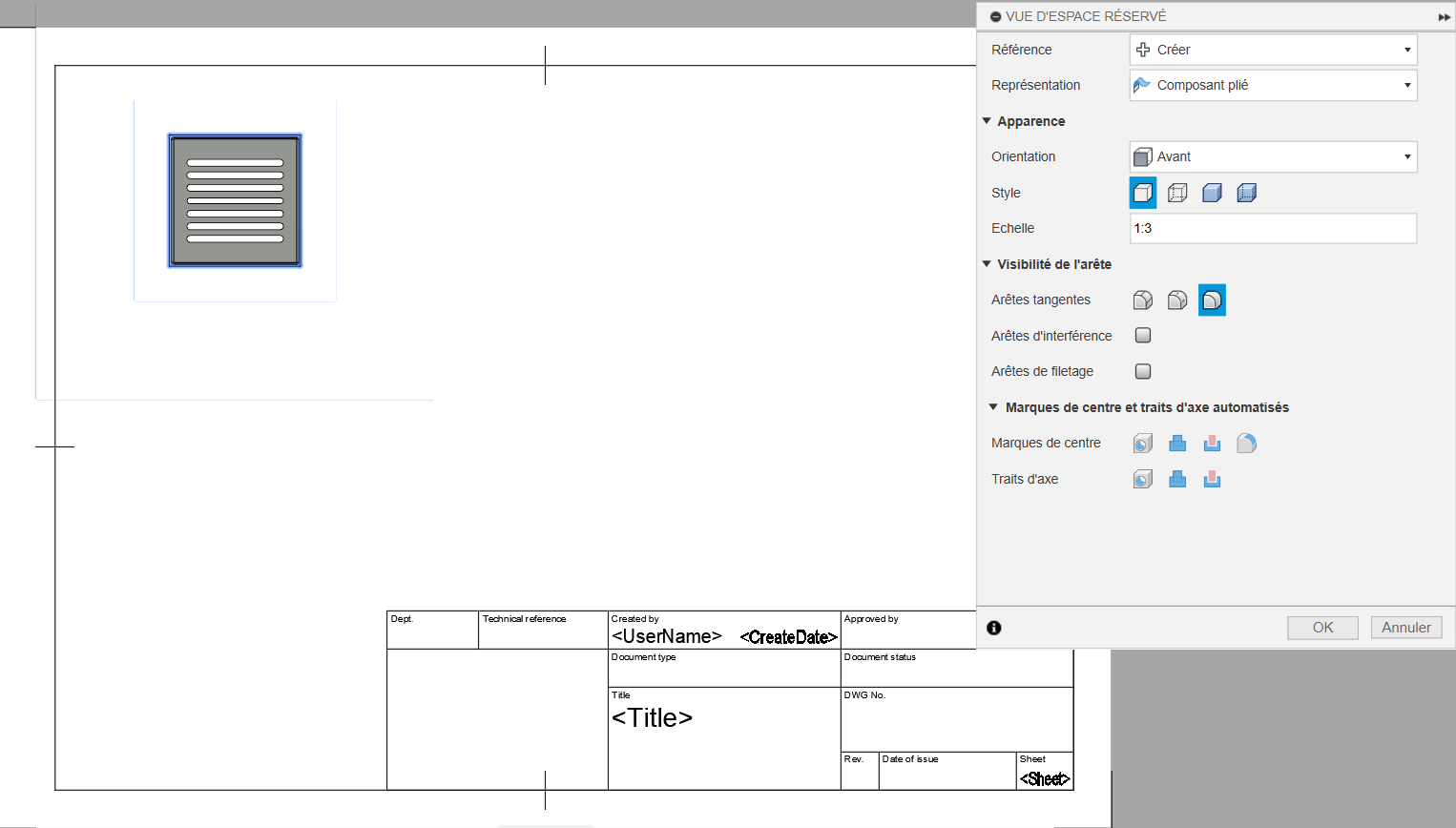The width and height of the screenshot is (1456, 828).
Task: Collapse the Apparence section
Action: [988, 121]
